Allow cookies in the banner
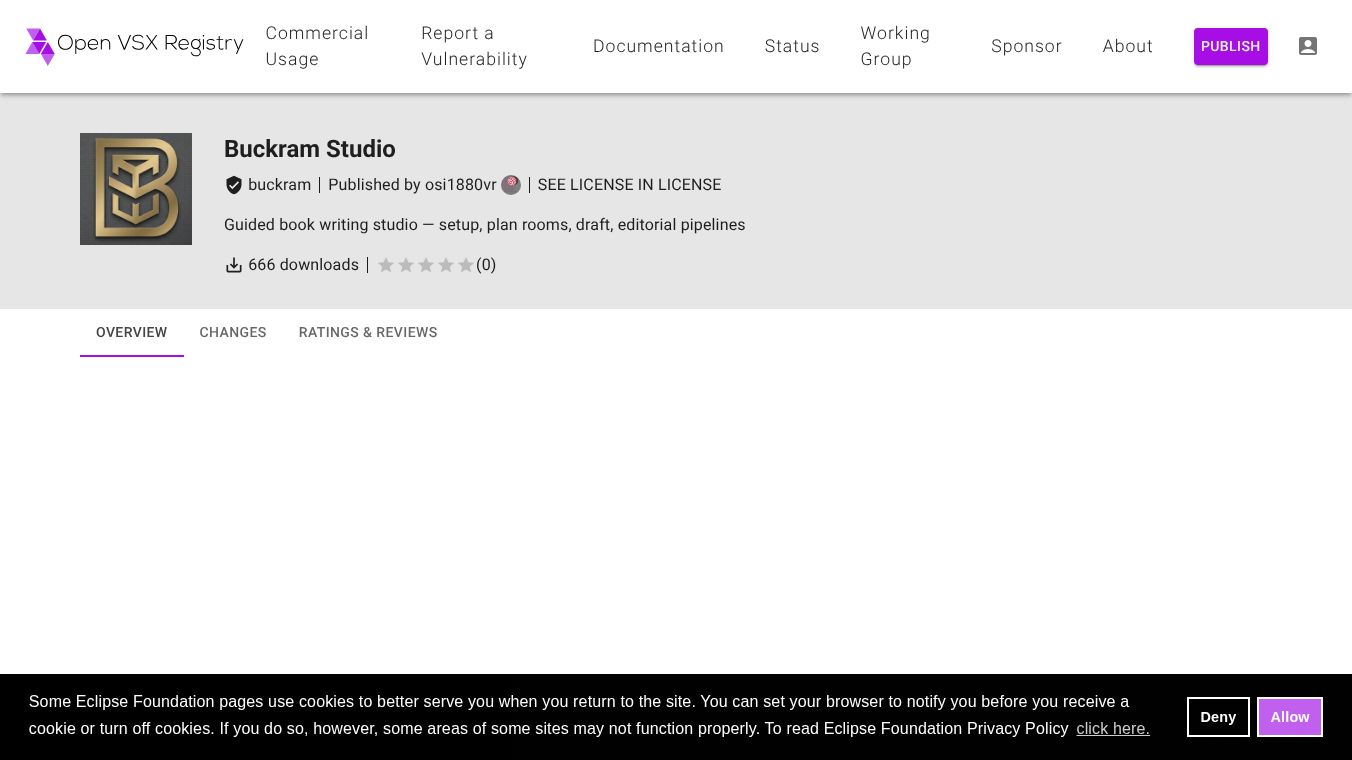 coord(1290,717)
